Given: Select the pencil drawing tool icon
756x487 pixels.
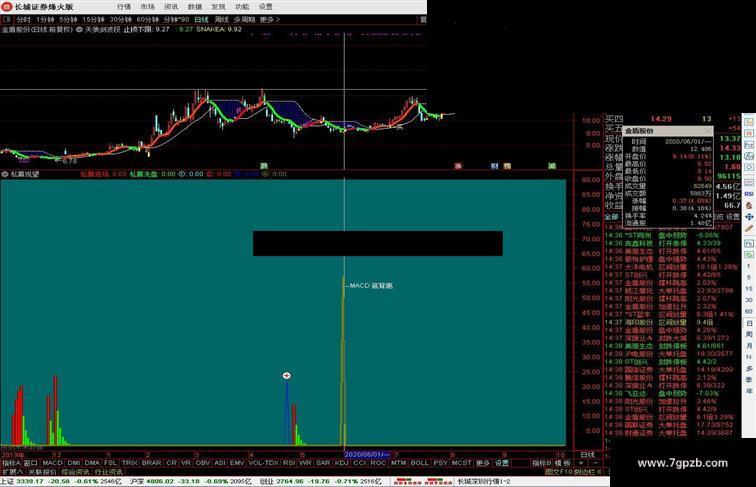Looking at the screenshot, I should click(x=749, y=229).
